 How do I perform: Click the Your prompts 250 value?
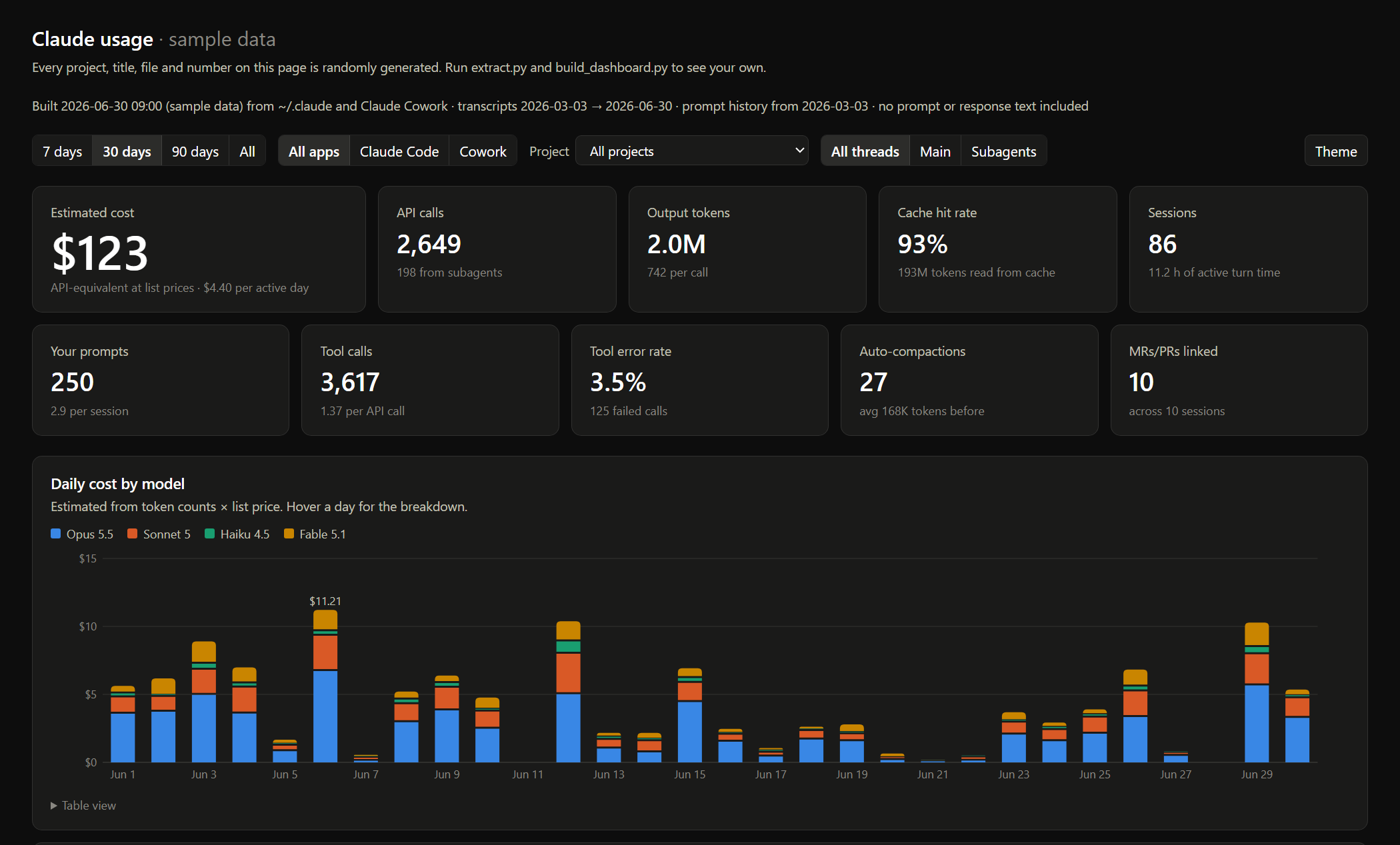click(73, 383)
